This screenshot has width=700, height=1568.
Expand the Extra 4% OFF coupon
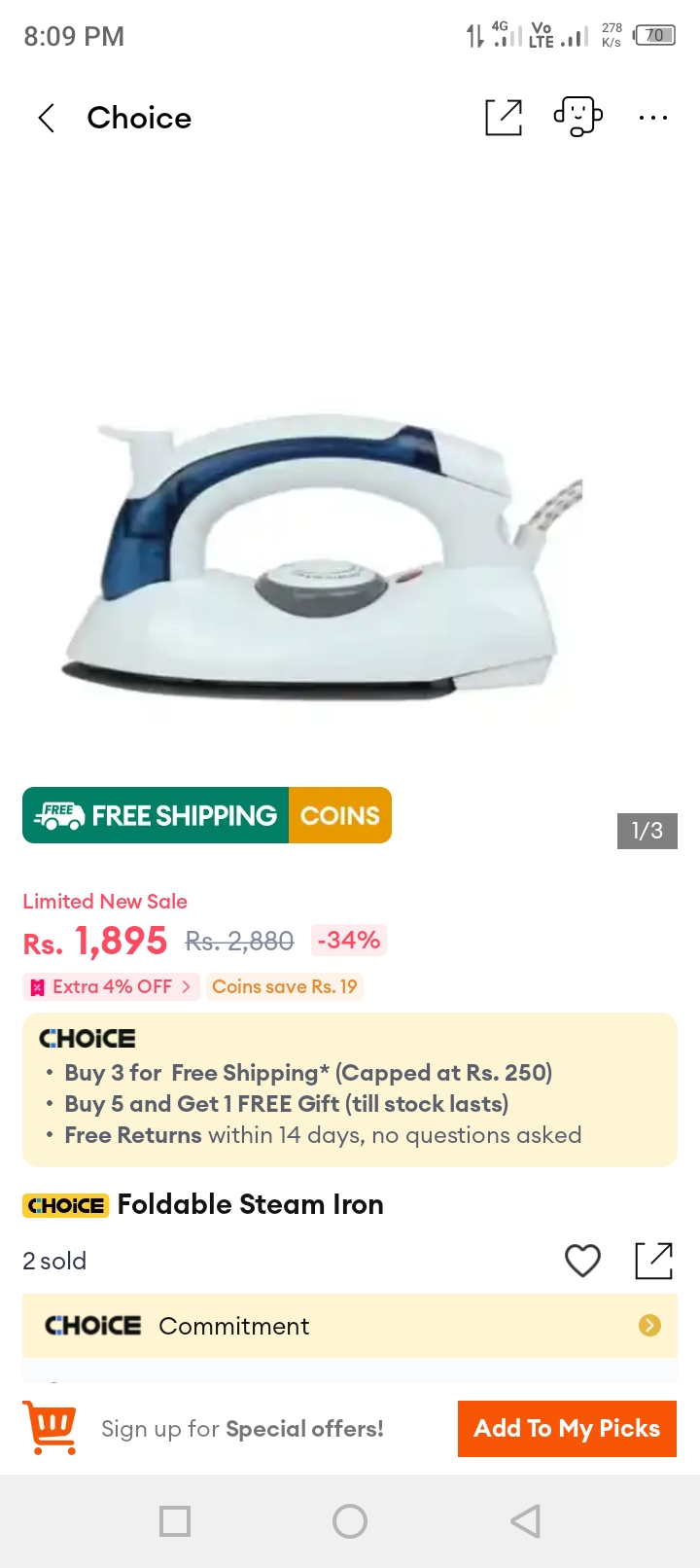click(111, 986)
